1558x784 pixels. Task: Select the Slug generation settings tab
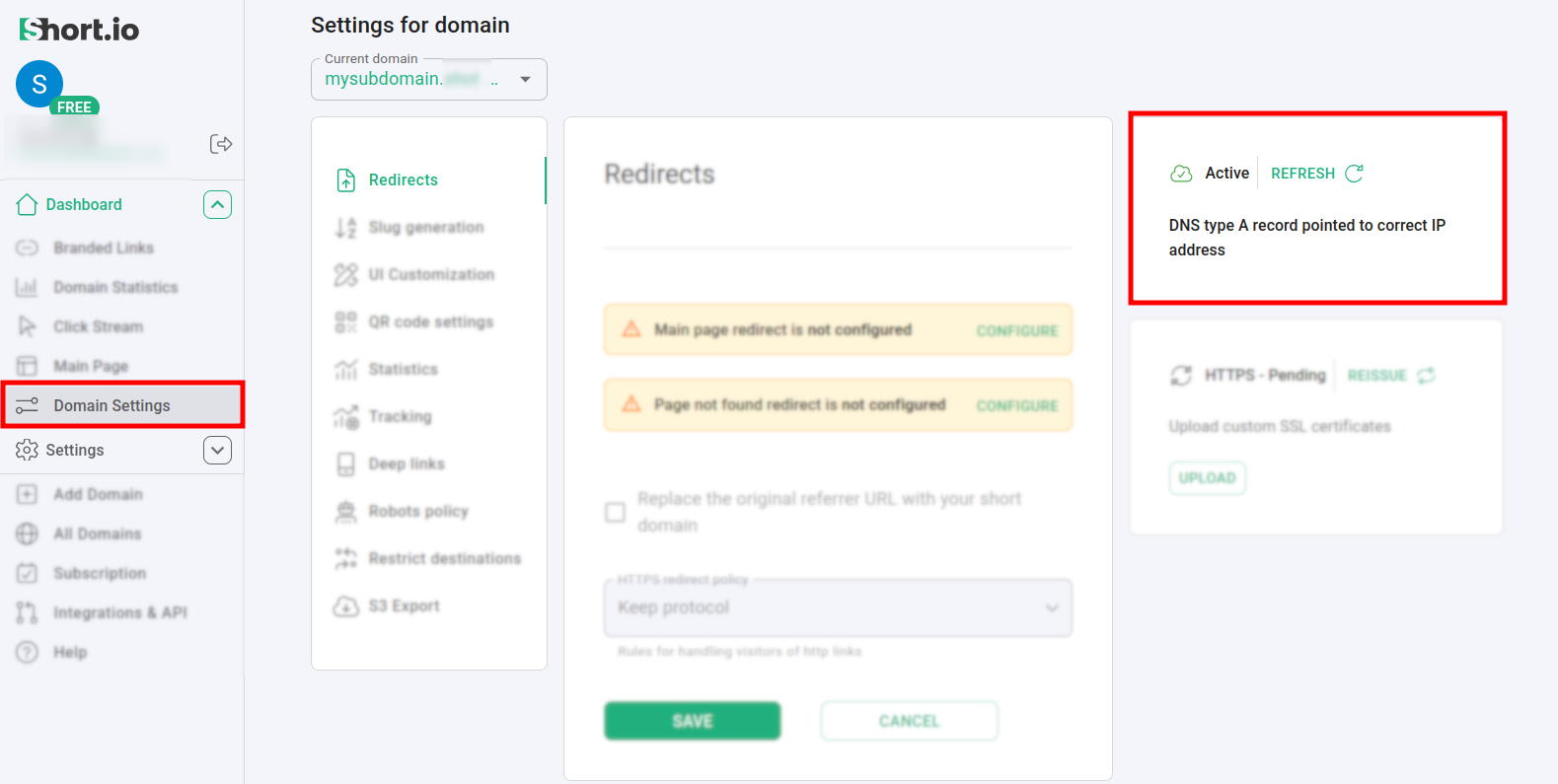[425, 227]
